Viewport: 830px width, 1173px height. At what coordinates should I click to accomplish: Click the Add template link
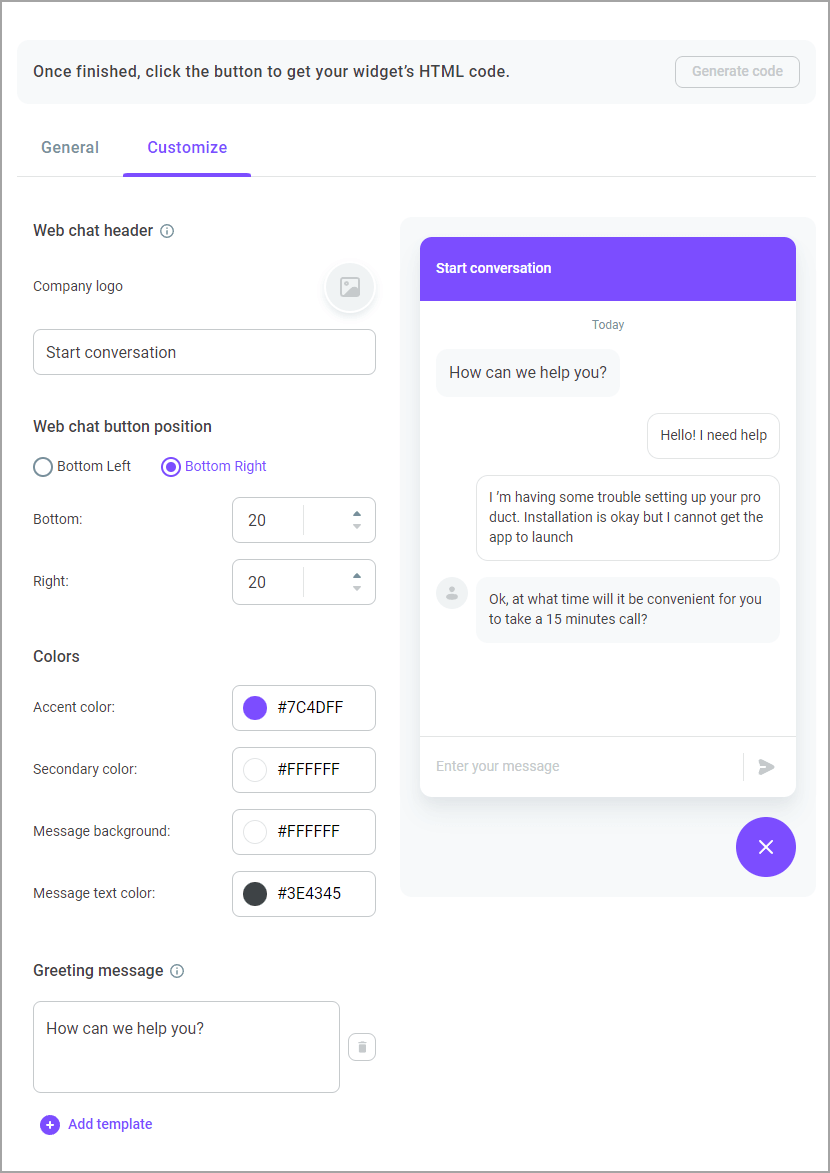coord(110,1124)
